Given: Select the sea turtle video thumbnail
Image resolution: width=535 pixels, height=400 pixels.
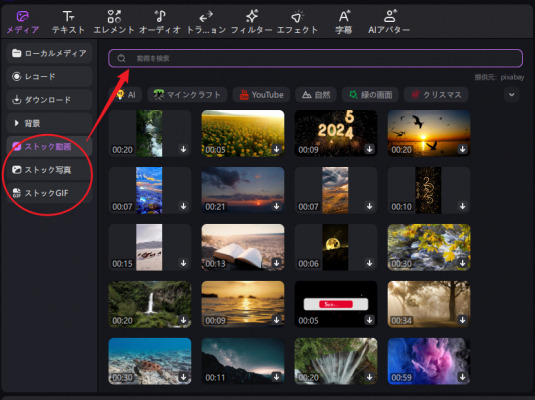Looking at the screenshot, I should pos(150,361).
